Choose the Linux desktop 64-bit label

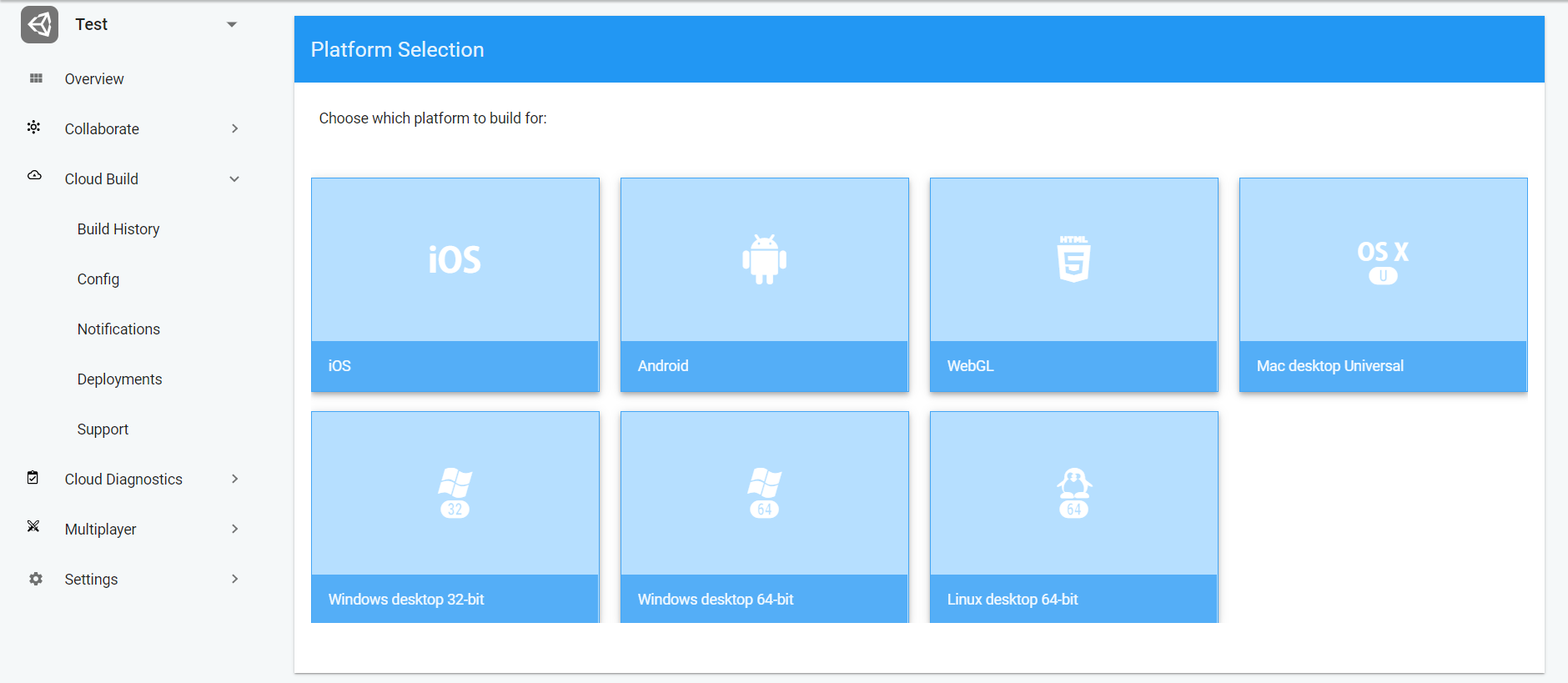1013,600
